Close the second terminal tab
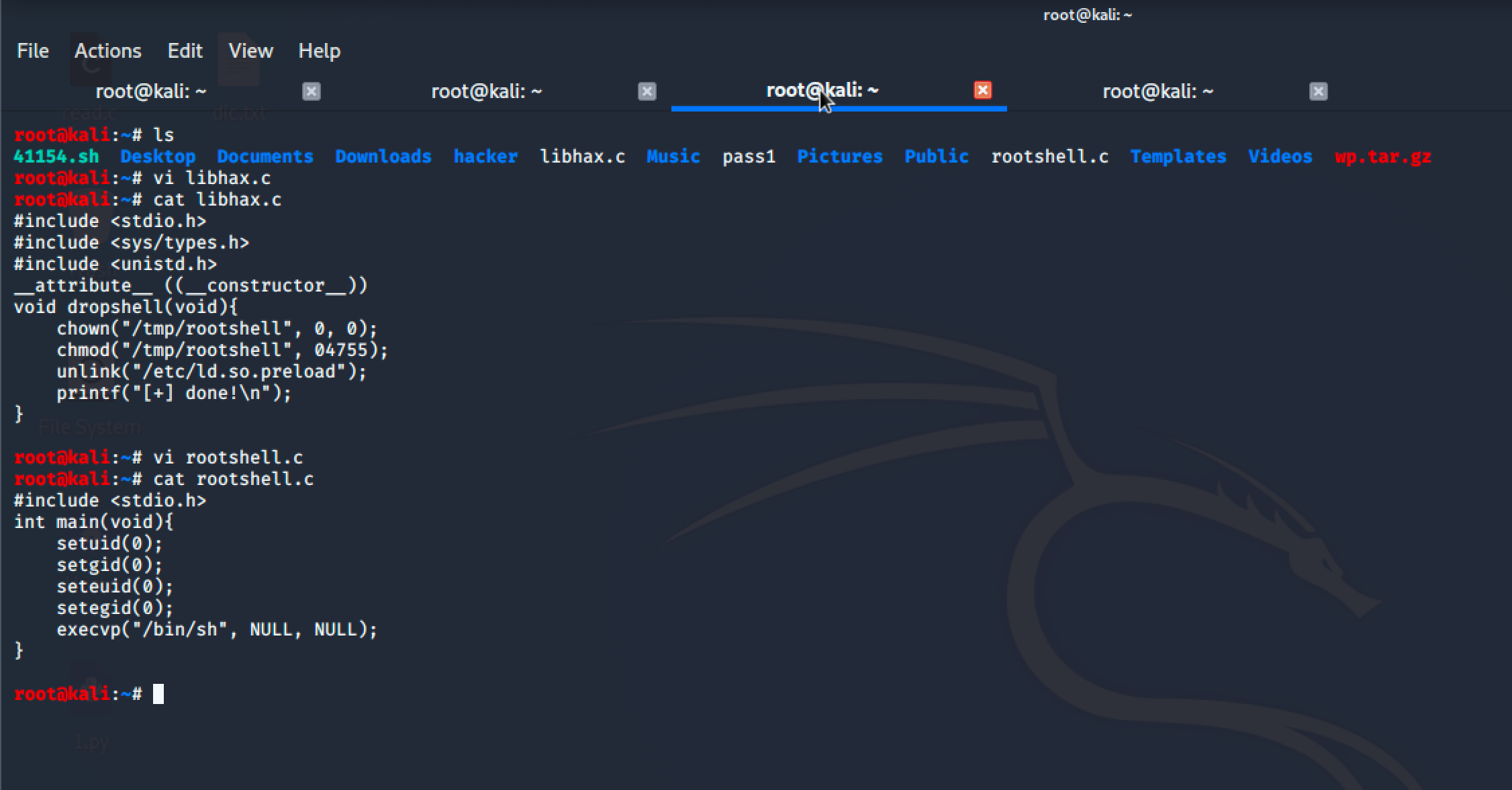The width and height of the screenshot is (1512, 790). point(647,91)
